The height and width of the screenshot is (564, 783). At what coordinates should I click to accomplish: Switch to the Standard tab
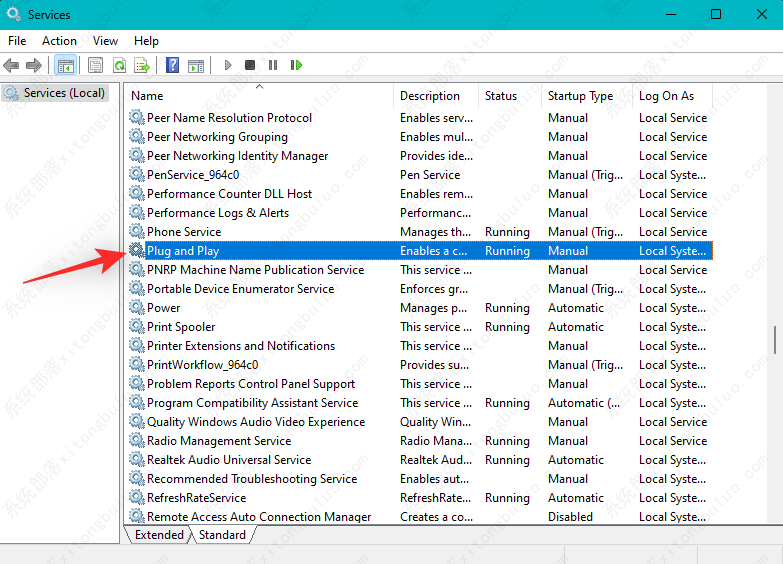222,535
